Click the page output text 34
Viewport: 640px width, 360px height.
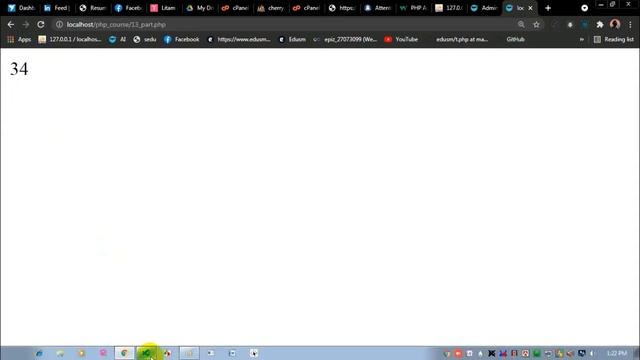(x=19, y=69)
